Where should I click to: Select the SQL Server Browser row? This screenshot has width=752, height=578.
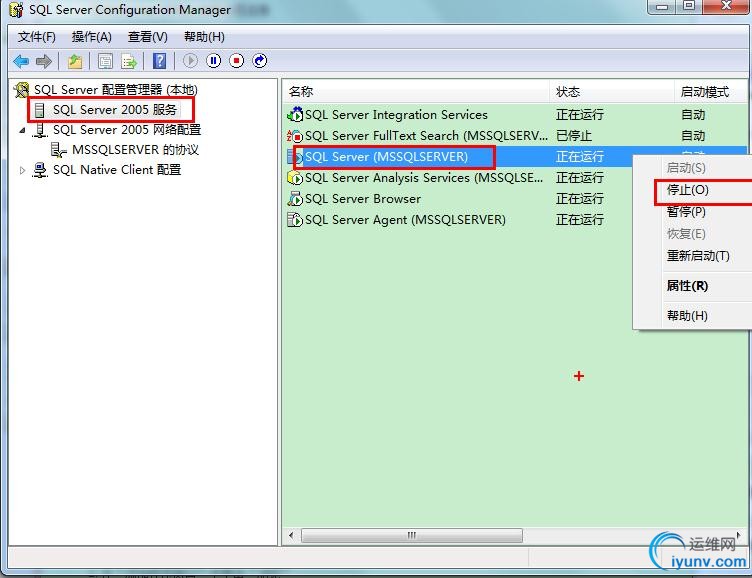pyautogui.click(x=458, y=199)
